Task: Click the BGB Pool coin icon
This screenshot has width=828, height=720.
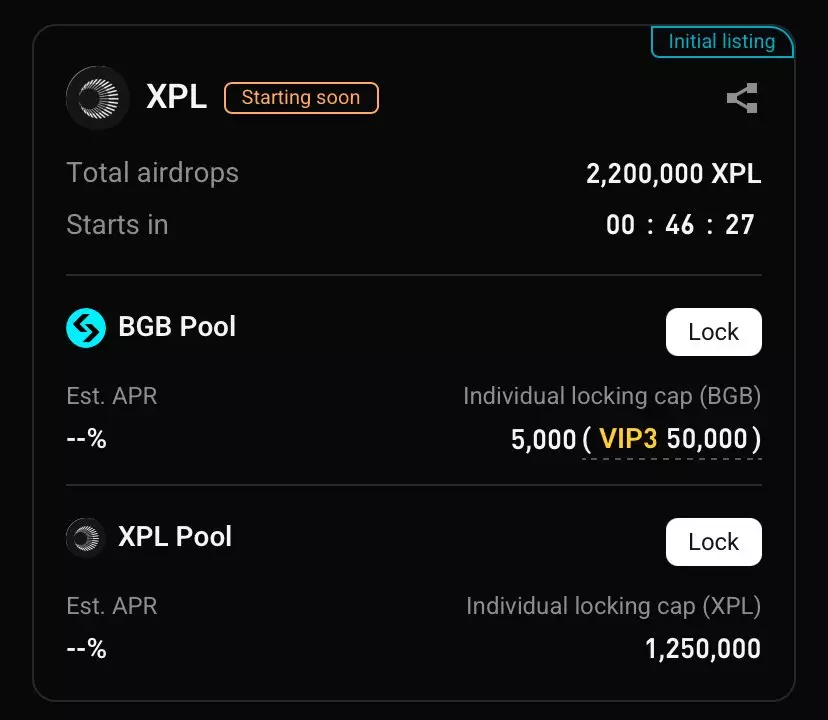Action: point(86,327)
